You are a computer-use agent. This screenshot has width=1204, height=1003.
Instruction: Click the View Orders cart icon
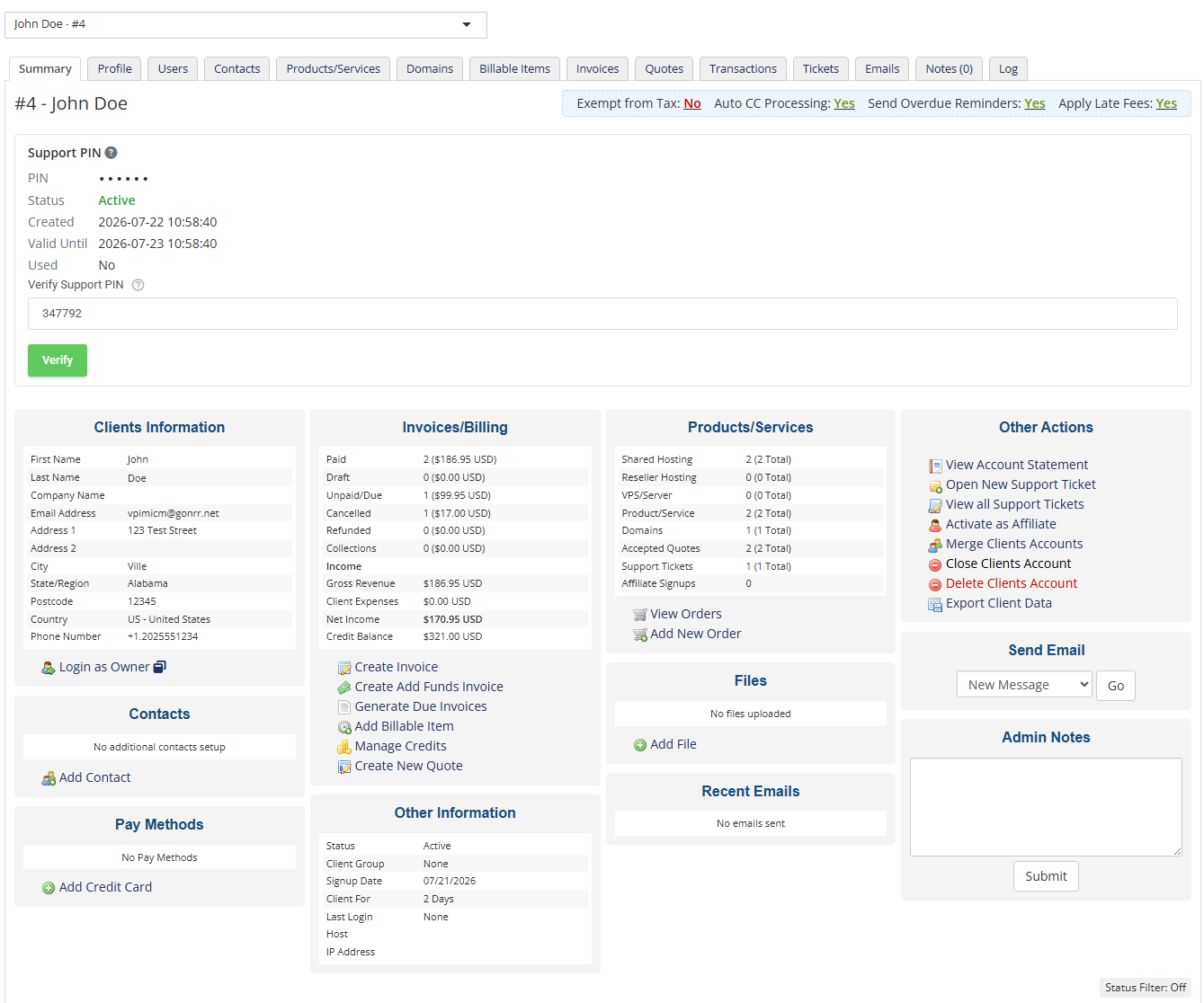tap(640, 615)
